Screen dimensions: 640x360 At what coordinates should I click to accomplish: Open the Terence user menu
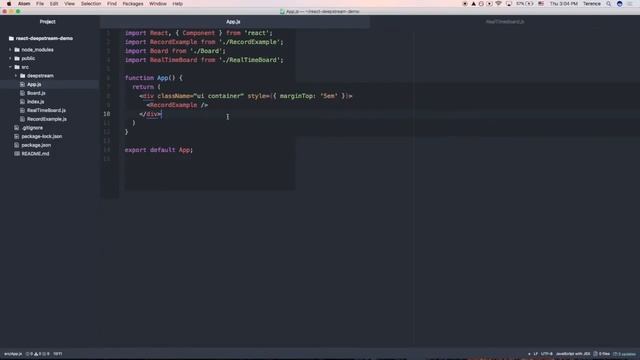(591, 4)
